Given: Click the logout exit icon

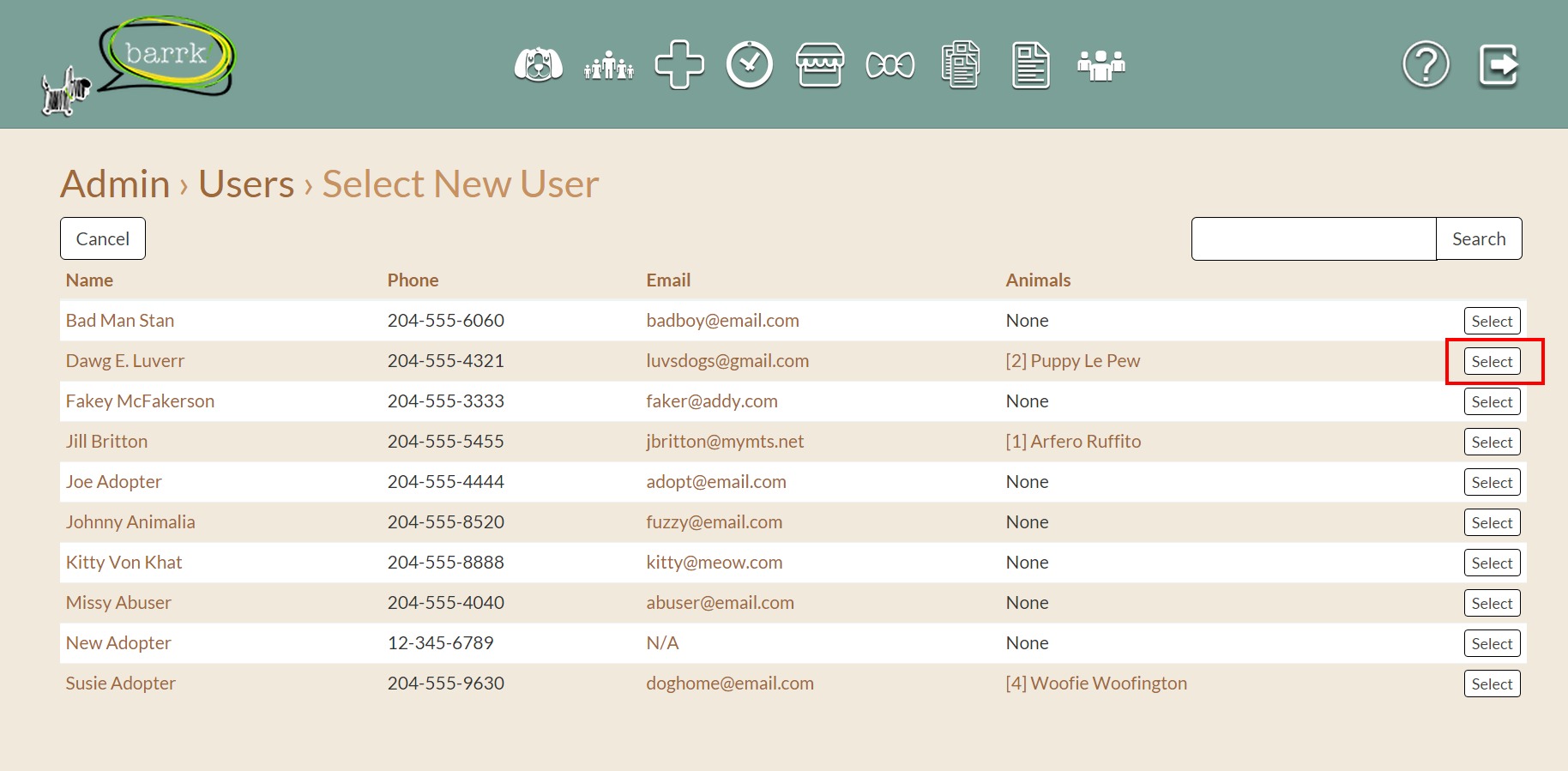Looking at the screenshot, I should point(1499,65).
